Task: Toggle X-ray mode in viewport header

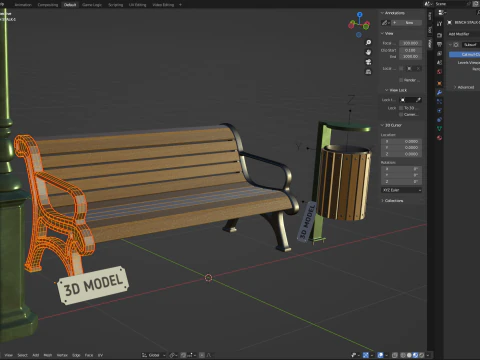Action: [395, 355]
